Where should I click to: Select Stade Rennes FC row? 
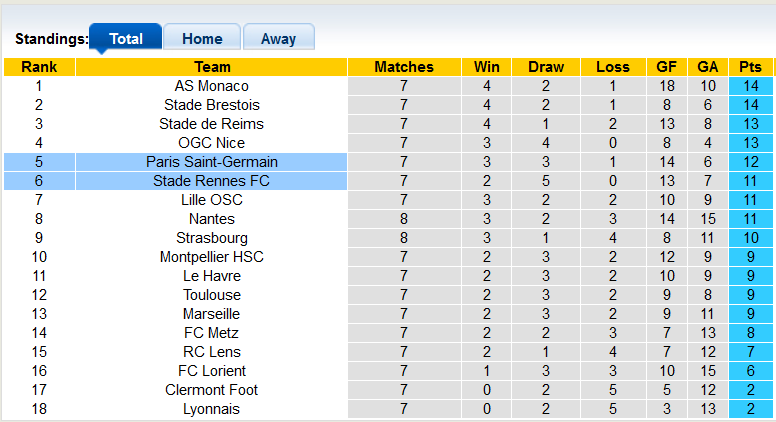tap(212, 181)
